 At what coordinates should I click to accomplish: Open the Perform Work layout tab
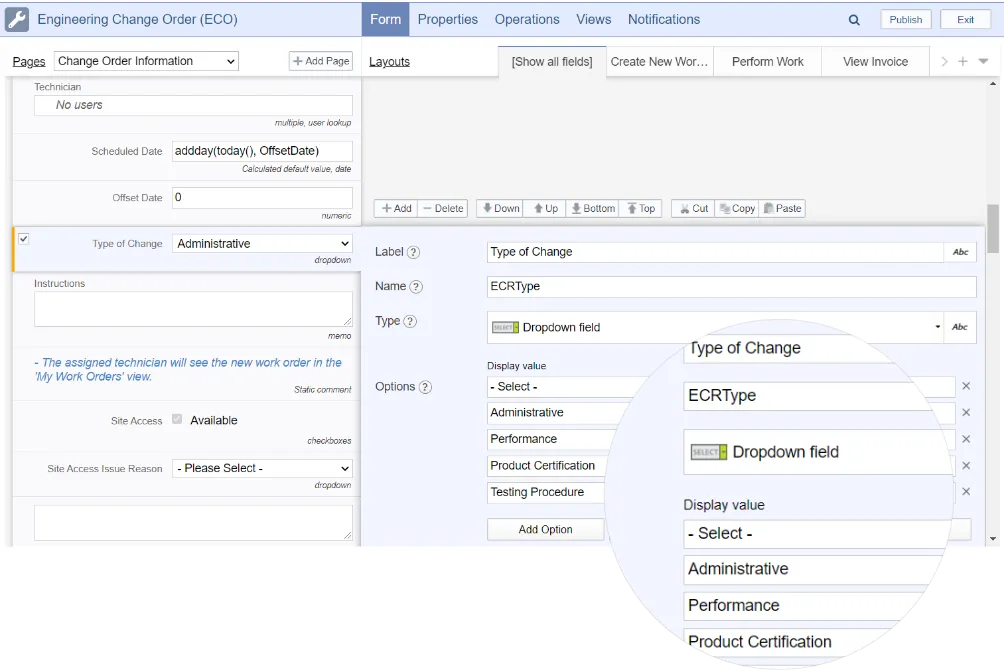[x=767, y=61]
